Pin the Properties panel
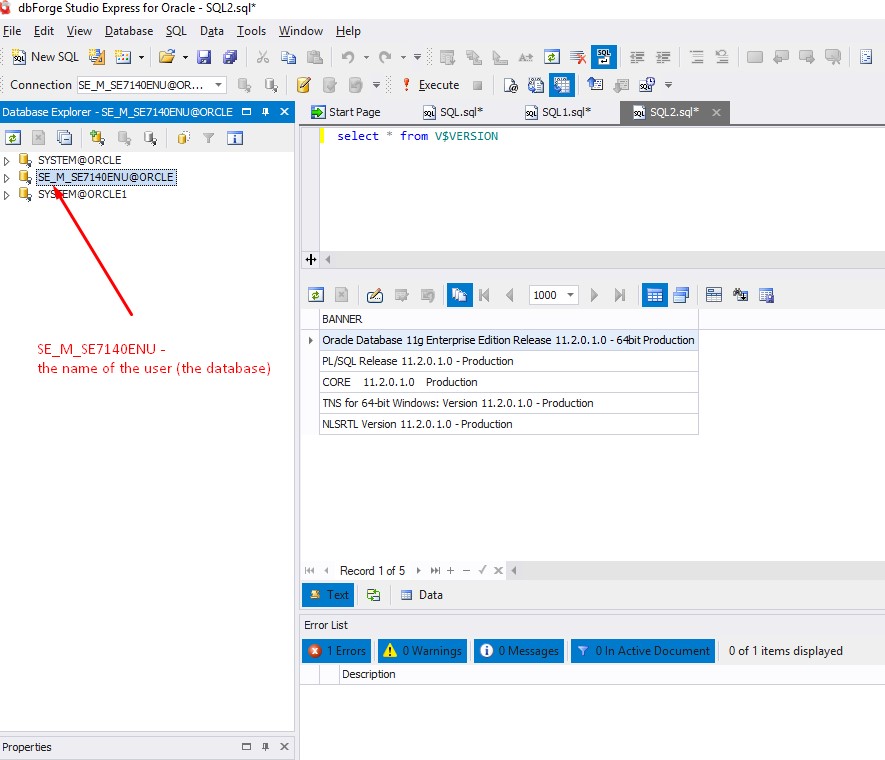The image size is (885, 760). coord(265,746)
